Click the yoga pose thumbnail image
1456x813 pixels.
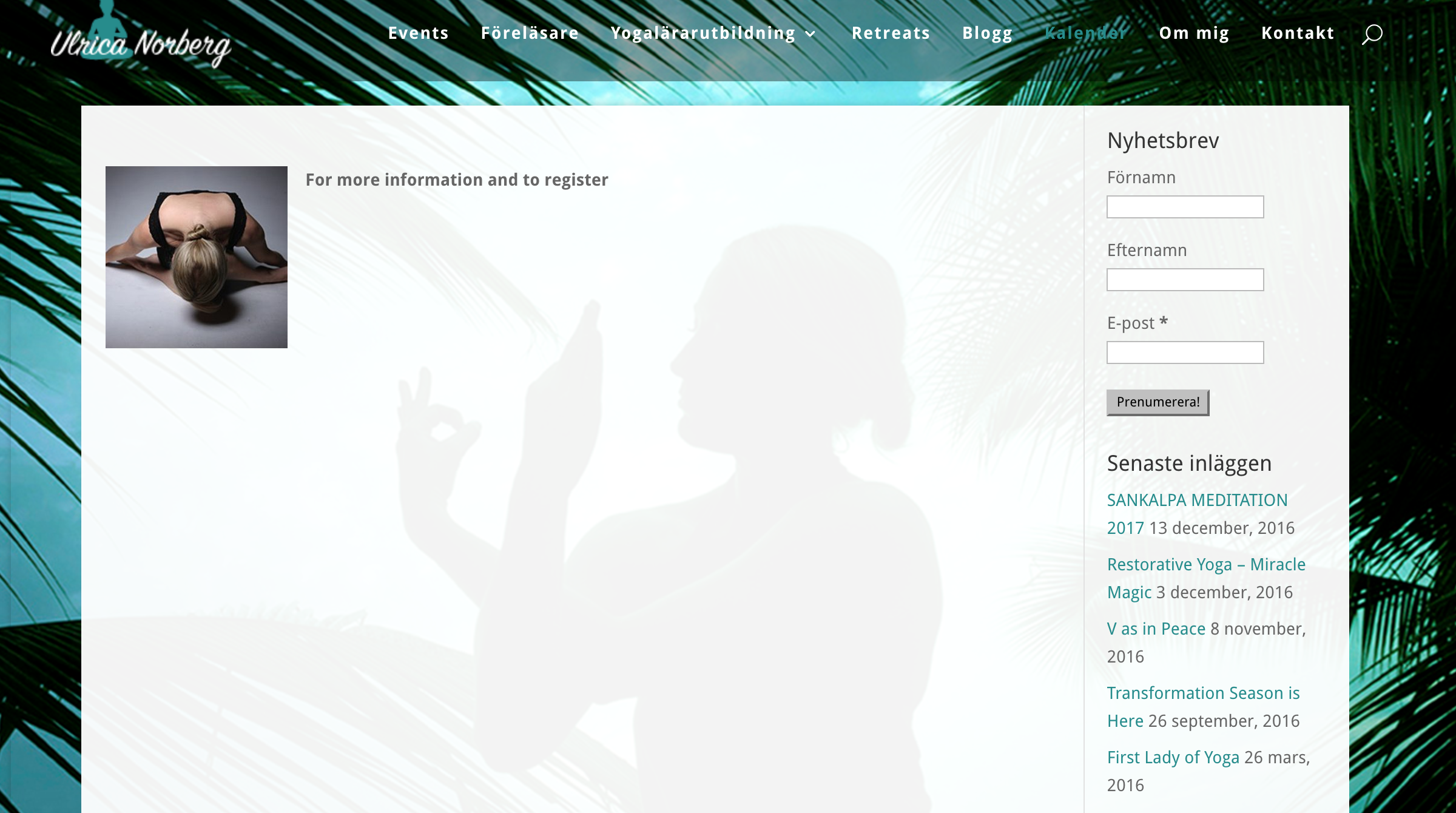pyautogui.click(x=197, y=257)
